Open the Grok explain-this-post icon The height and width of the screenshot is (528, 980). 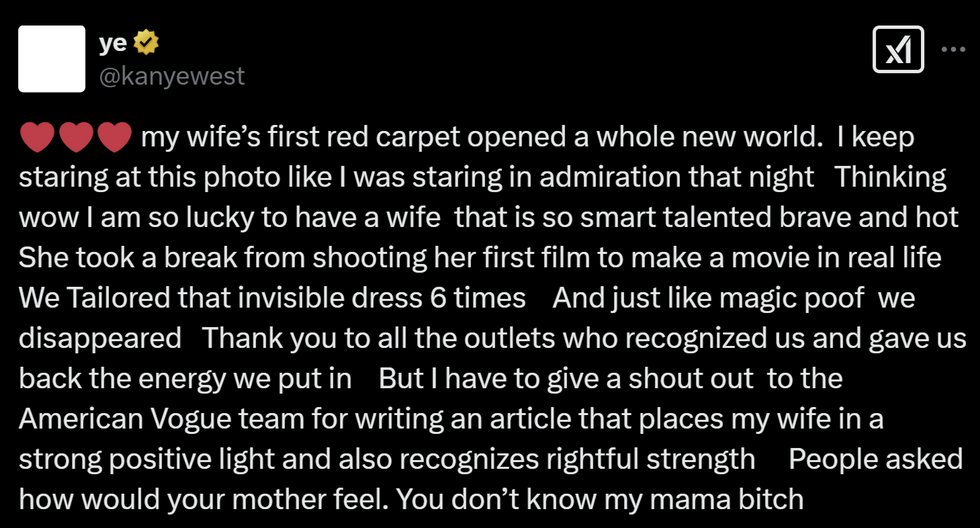(898, 49)
